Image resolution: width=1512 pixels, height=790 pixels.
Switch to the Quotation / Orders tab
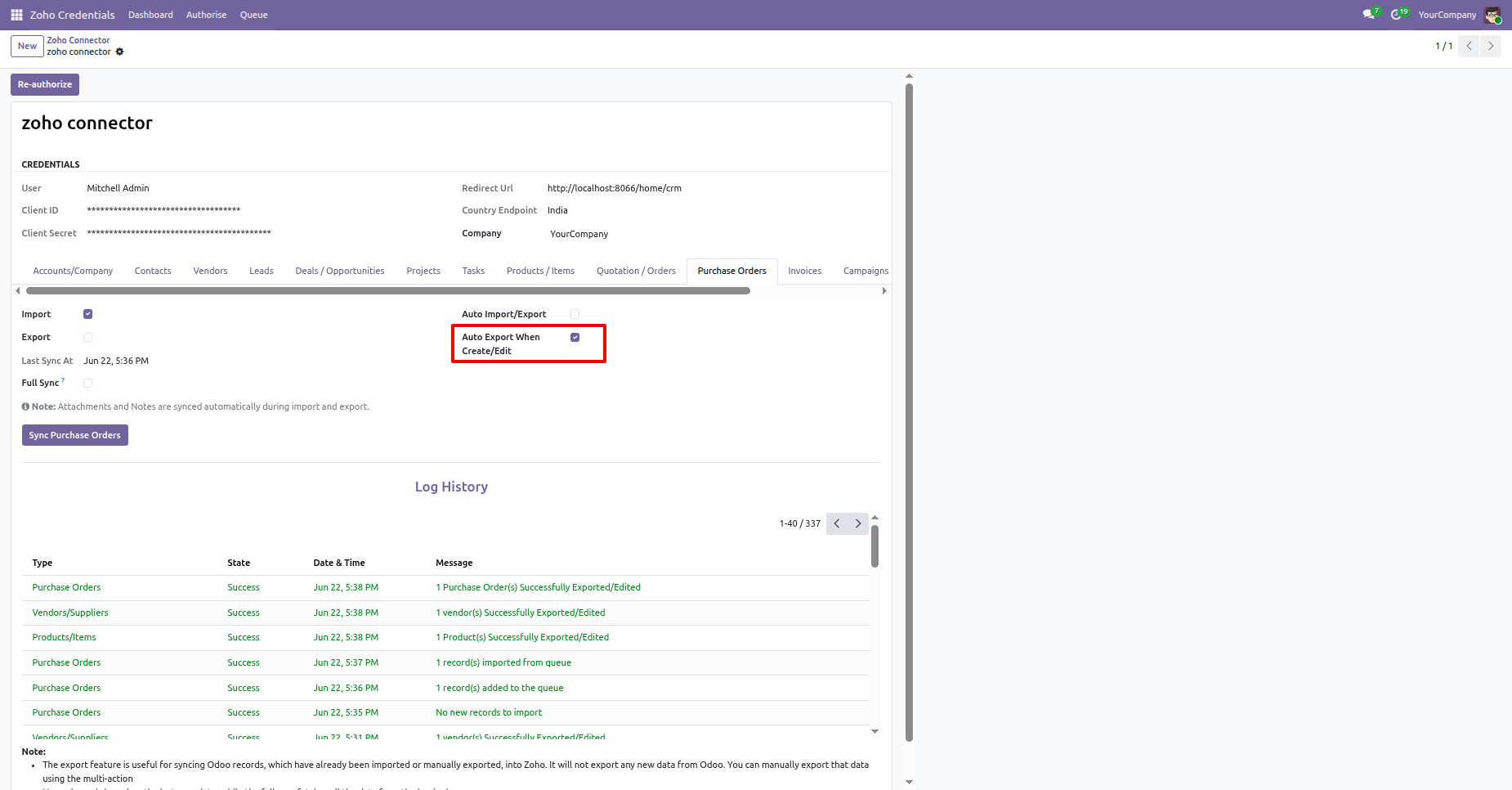[x=636, y=271]
